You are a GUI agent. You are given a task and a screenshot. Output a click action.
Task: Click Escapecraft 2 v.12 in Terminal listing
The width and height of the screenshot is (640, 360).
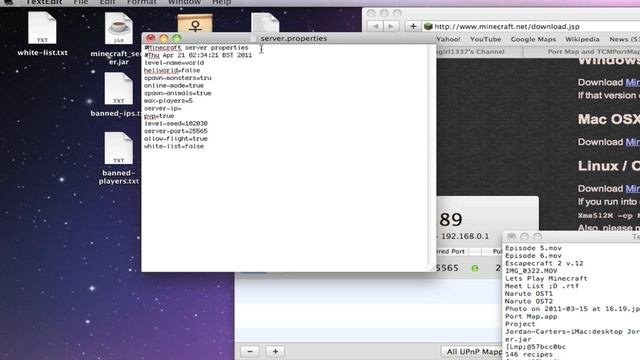[544, 263]
